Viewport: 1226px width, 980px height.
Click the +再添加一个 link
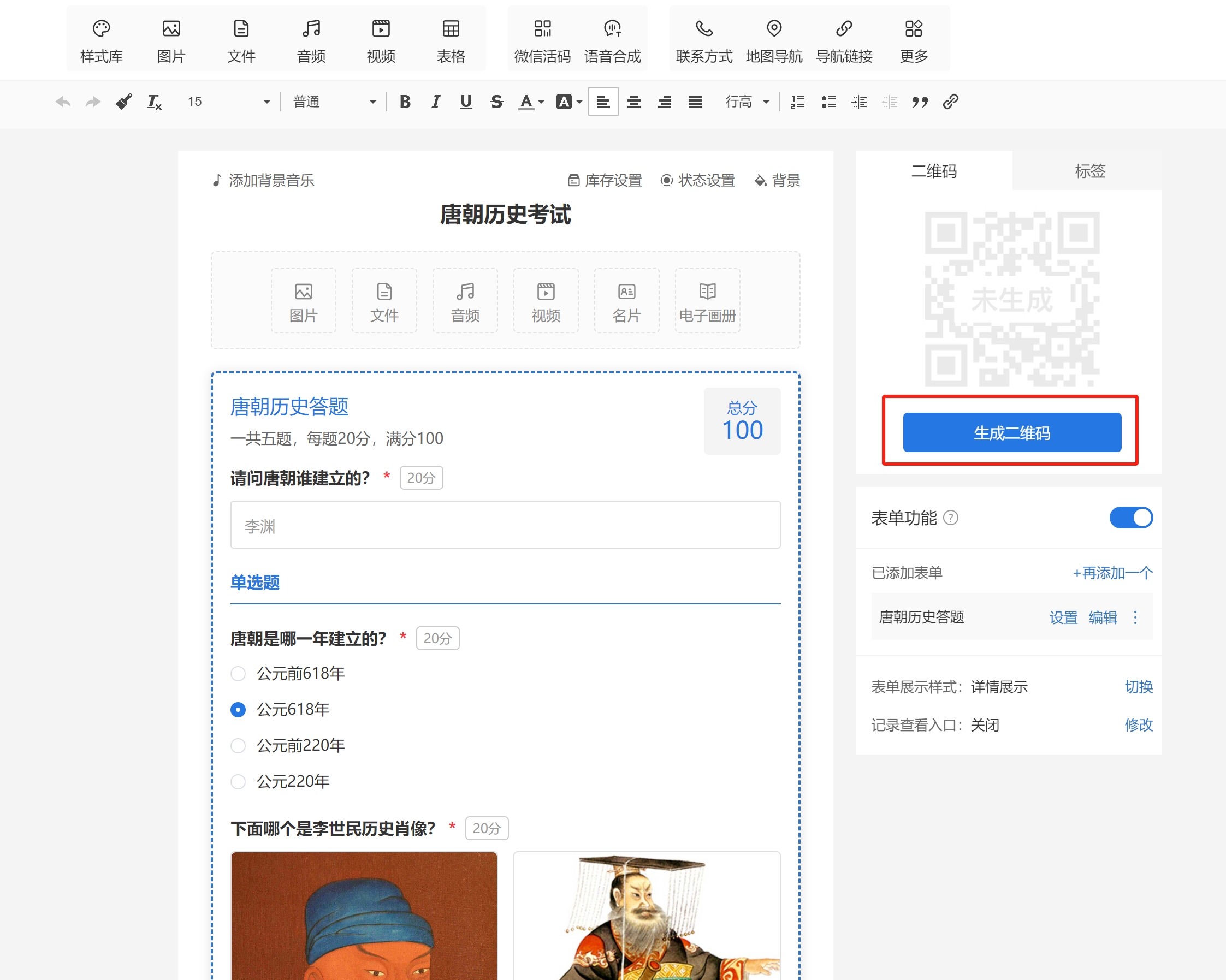point(1112,572)
